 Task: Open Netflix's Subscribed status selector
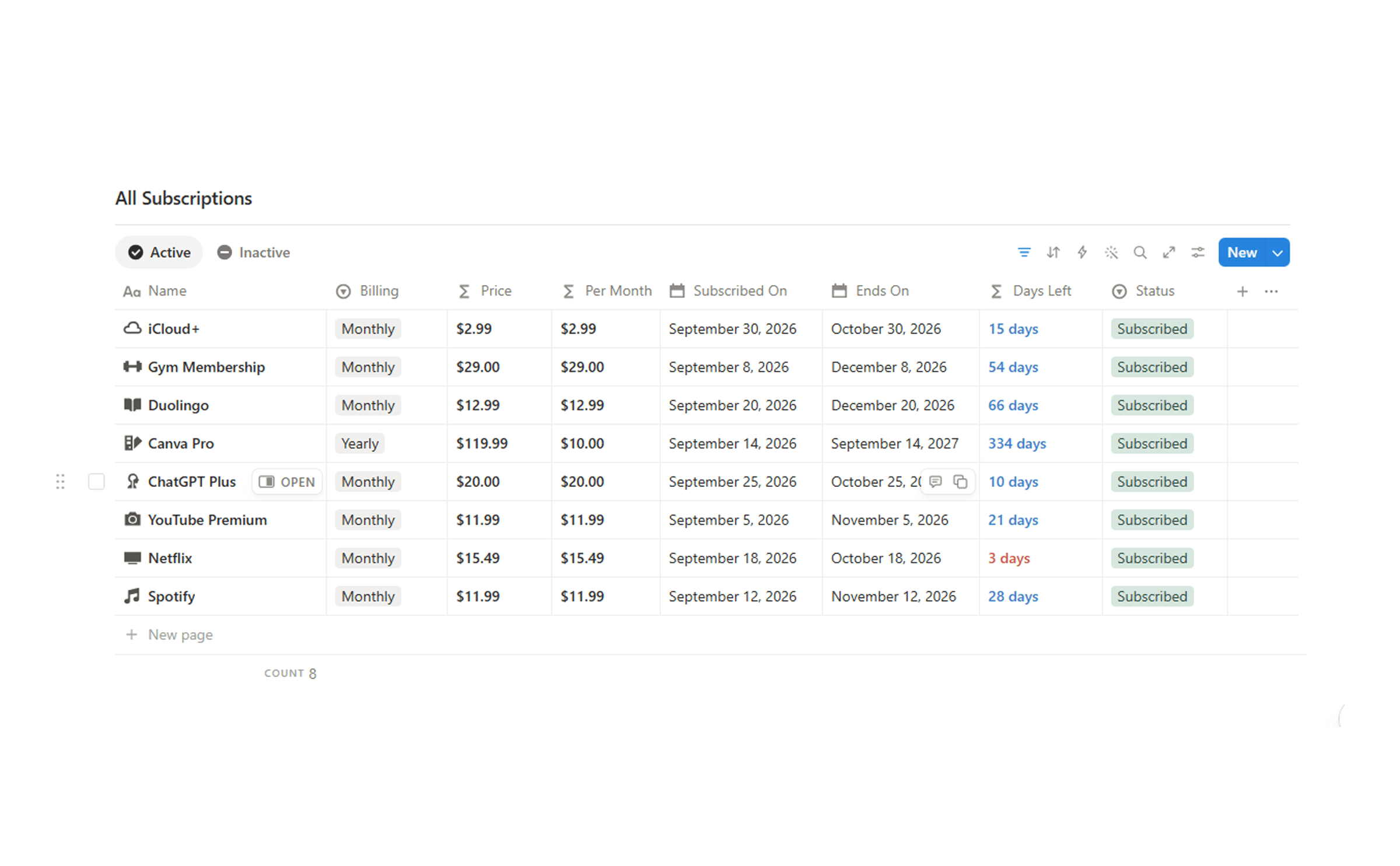(1152, 558)
